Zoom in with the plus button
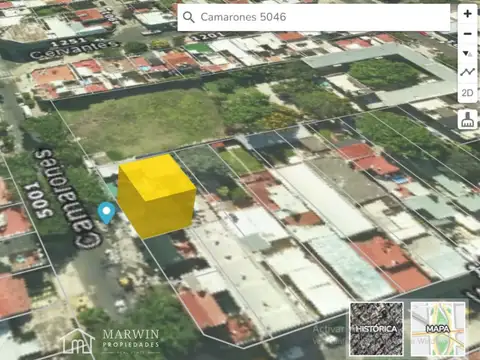The image size is (480, 360). tap(467, 14)
